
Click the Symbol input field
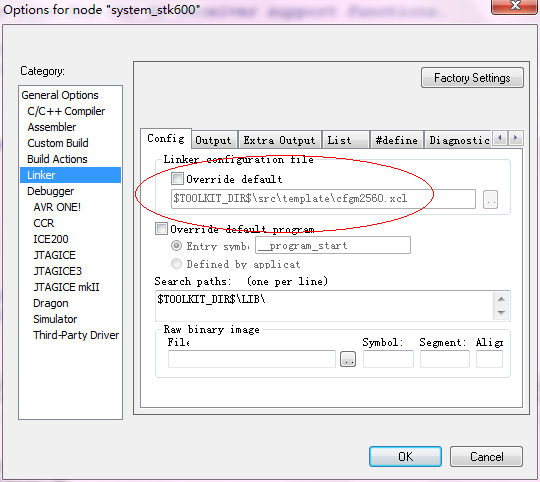pyautogui.click(x=388, y=359)
